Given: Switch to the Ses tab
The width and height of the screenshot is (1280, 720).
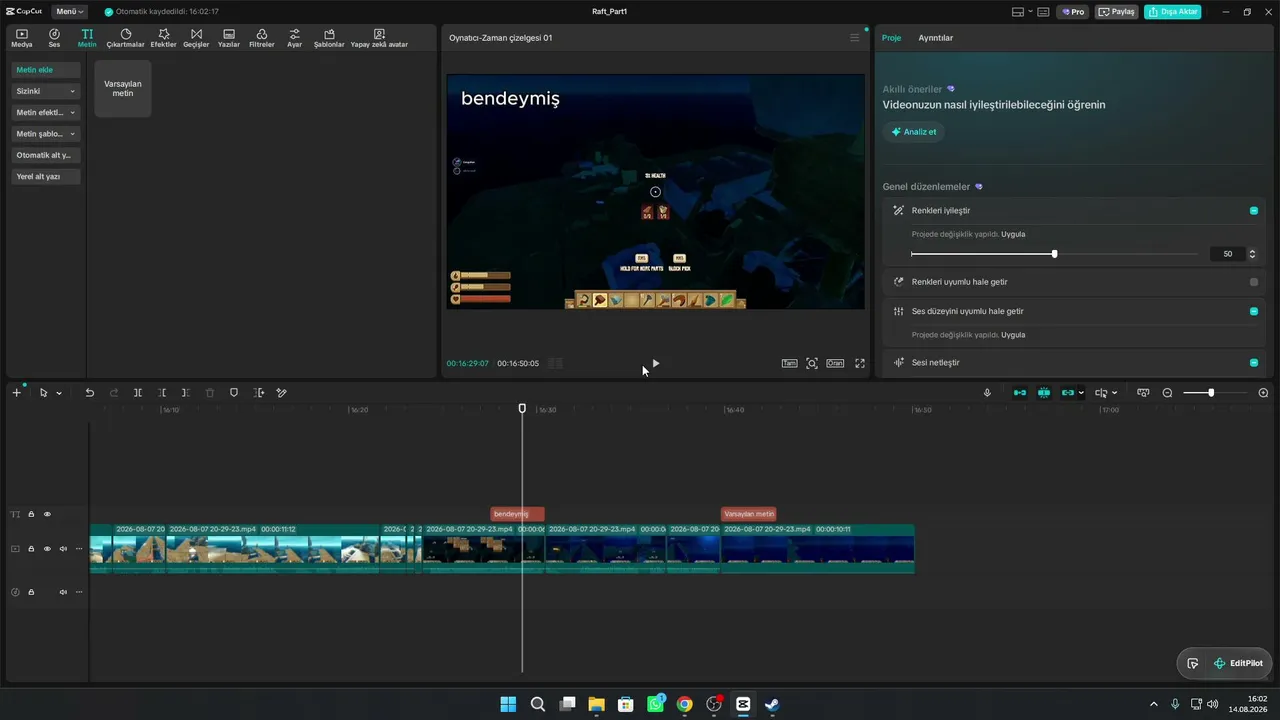Looking at the screenshot, I should tap(54, 38).
